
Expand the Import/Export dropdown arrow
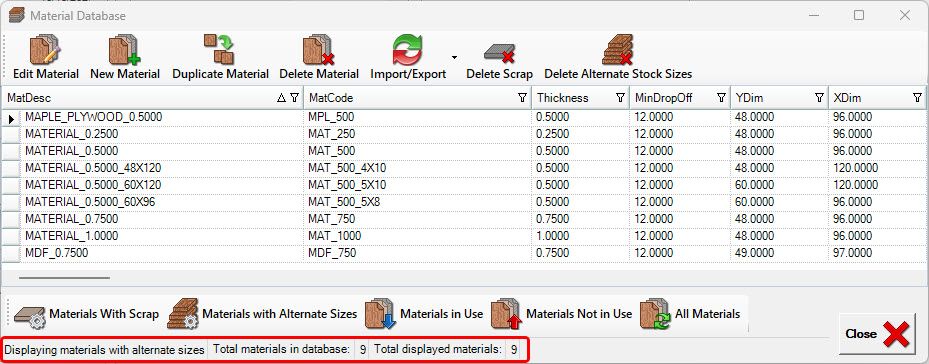coord(454,58)
